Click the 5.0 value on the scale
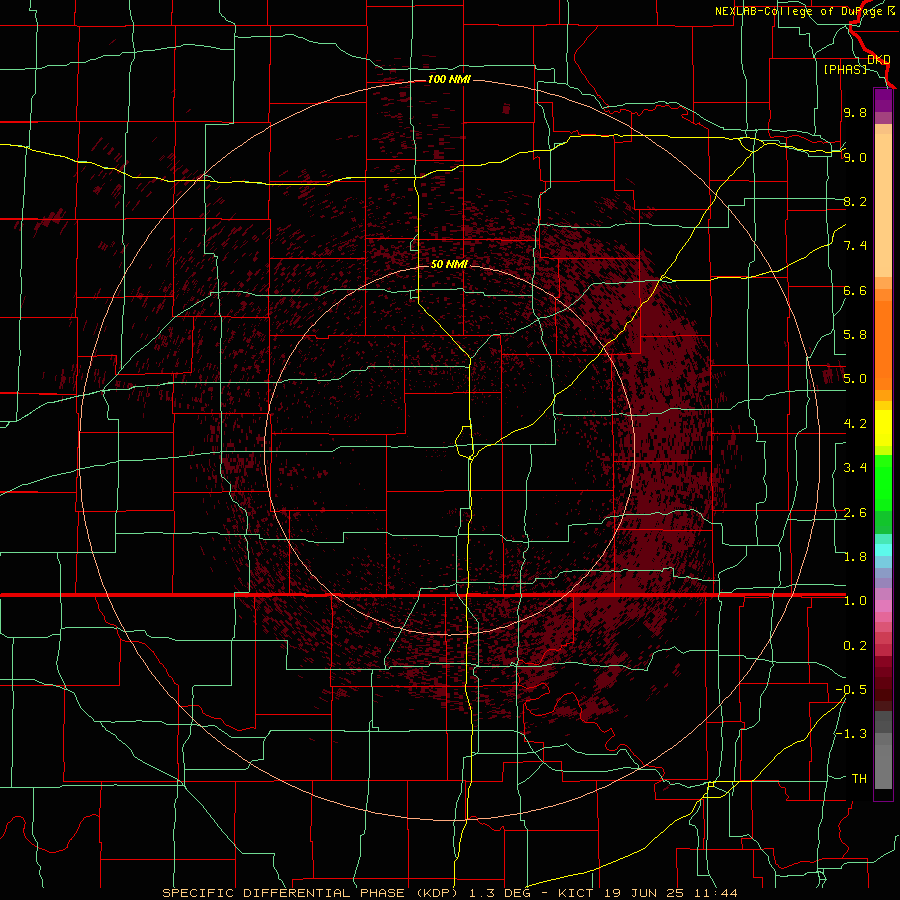The height and width of the screenshot is (900, 900). coord(855,379)
